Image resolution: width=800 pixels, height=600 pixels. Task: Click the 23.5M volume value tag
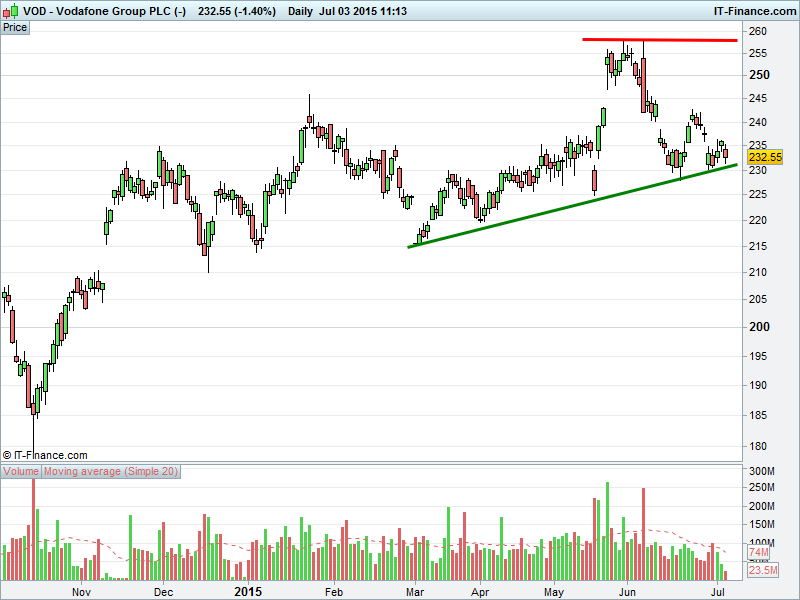(x=763, y=572)
